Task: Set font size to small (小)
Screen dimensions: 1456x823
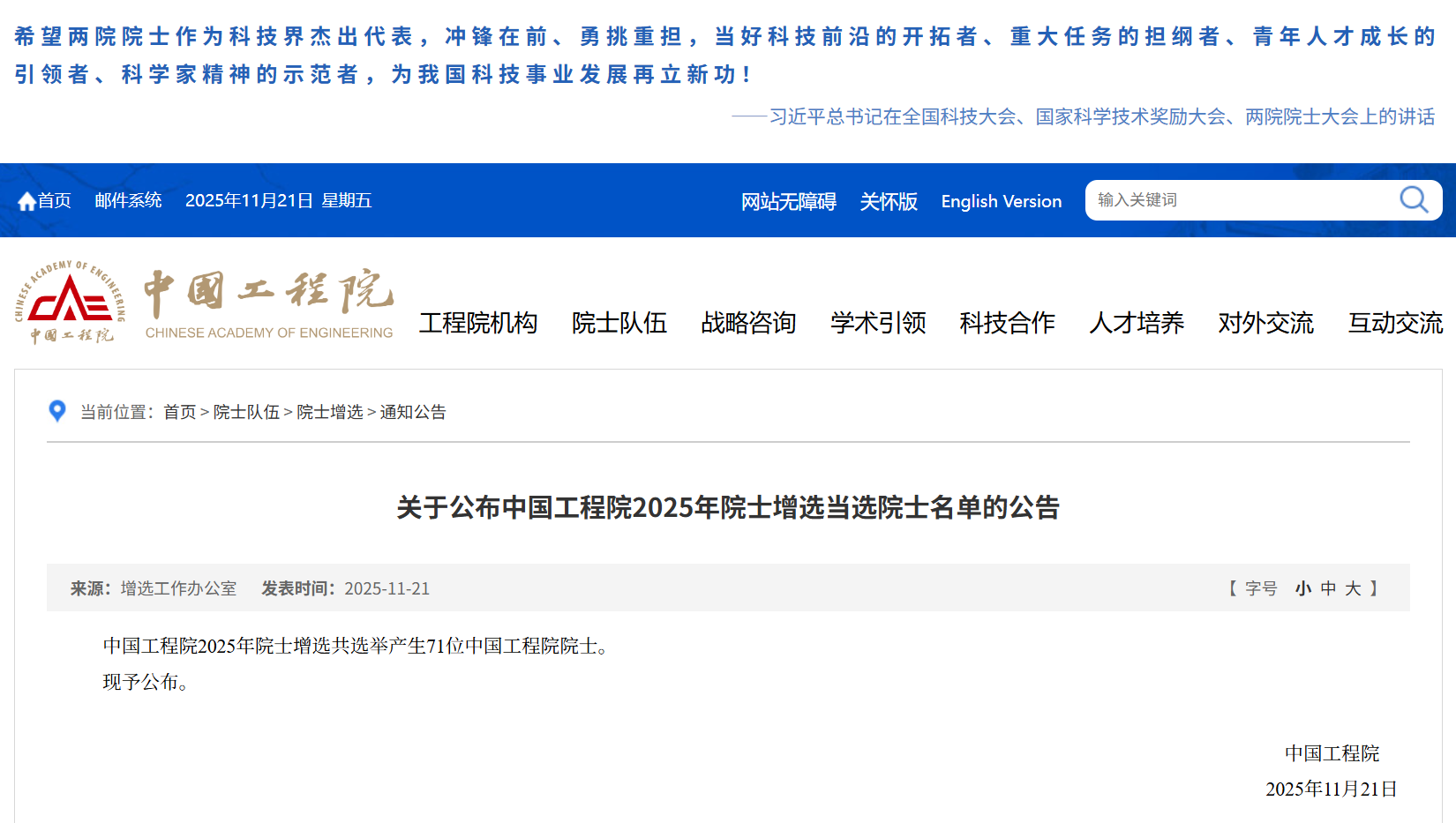Action: tap(1302, 588)
